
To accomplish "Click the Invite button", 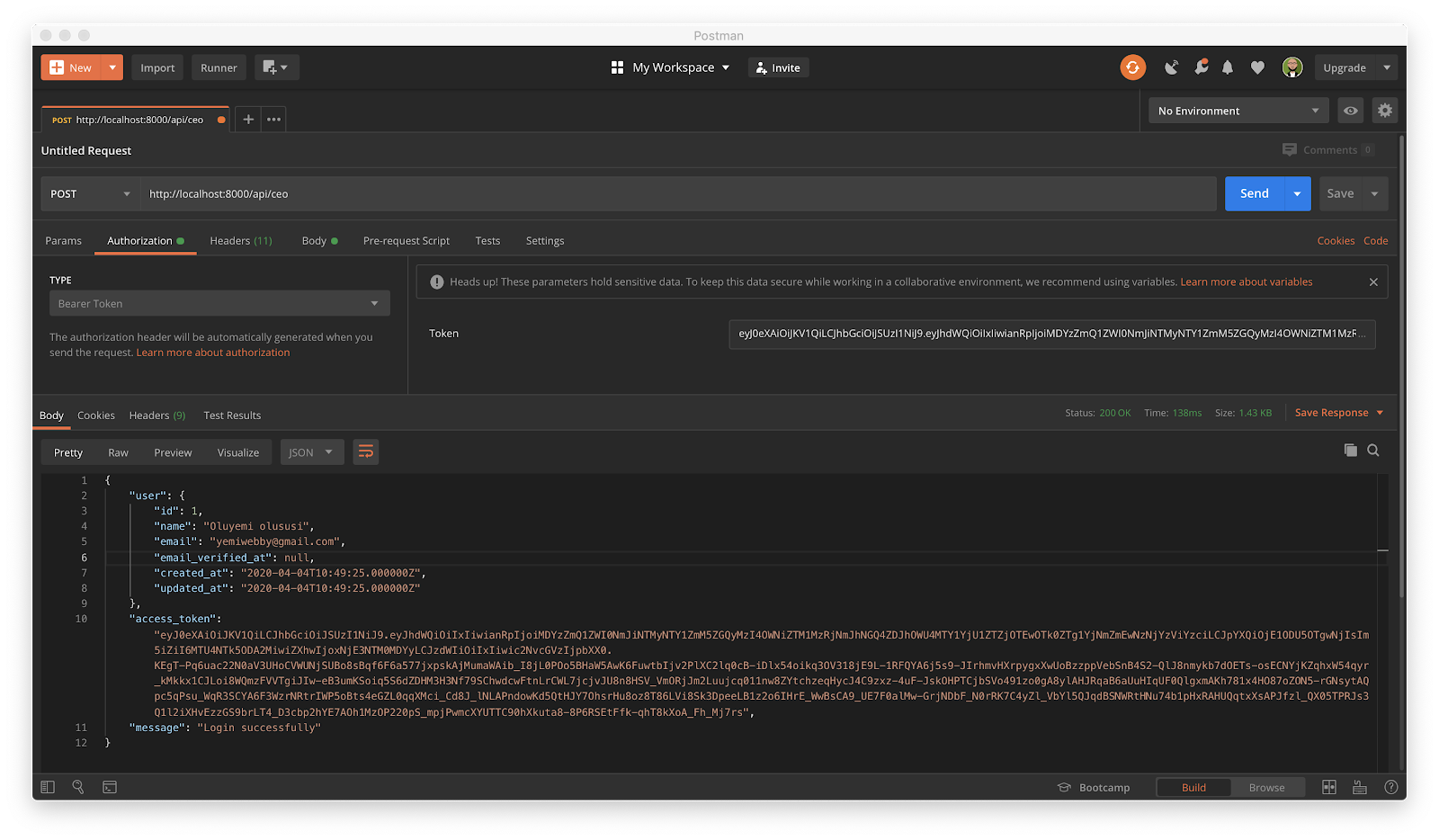I will tap(778, 67).
